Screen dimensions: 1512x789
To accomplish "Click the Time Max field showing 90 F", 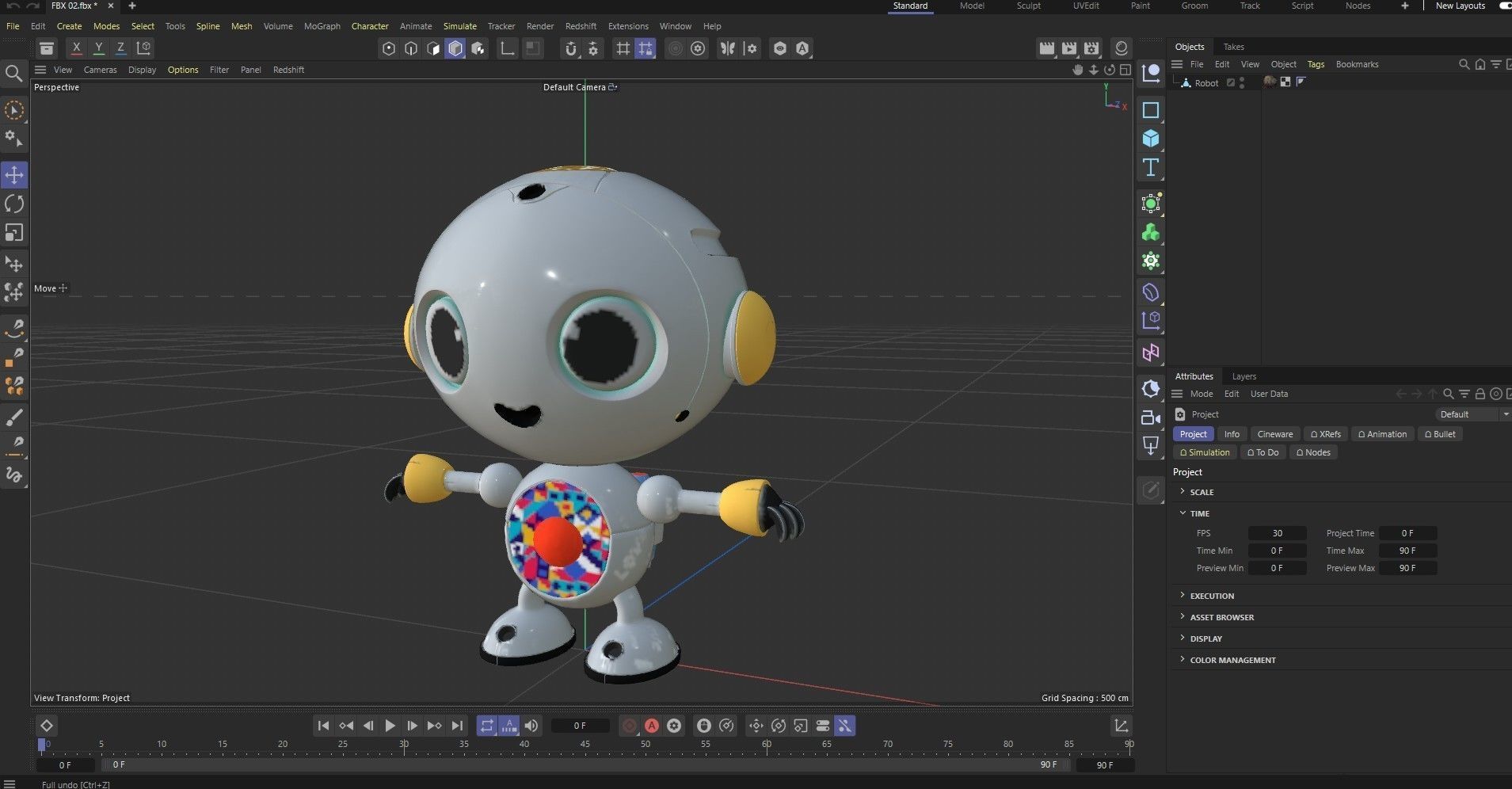I will (1407, 551).
